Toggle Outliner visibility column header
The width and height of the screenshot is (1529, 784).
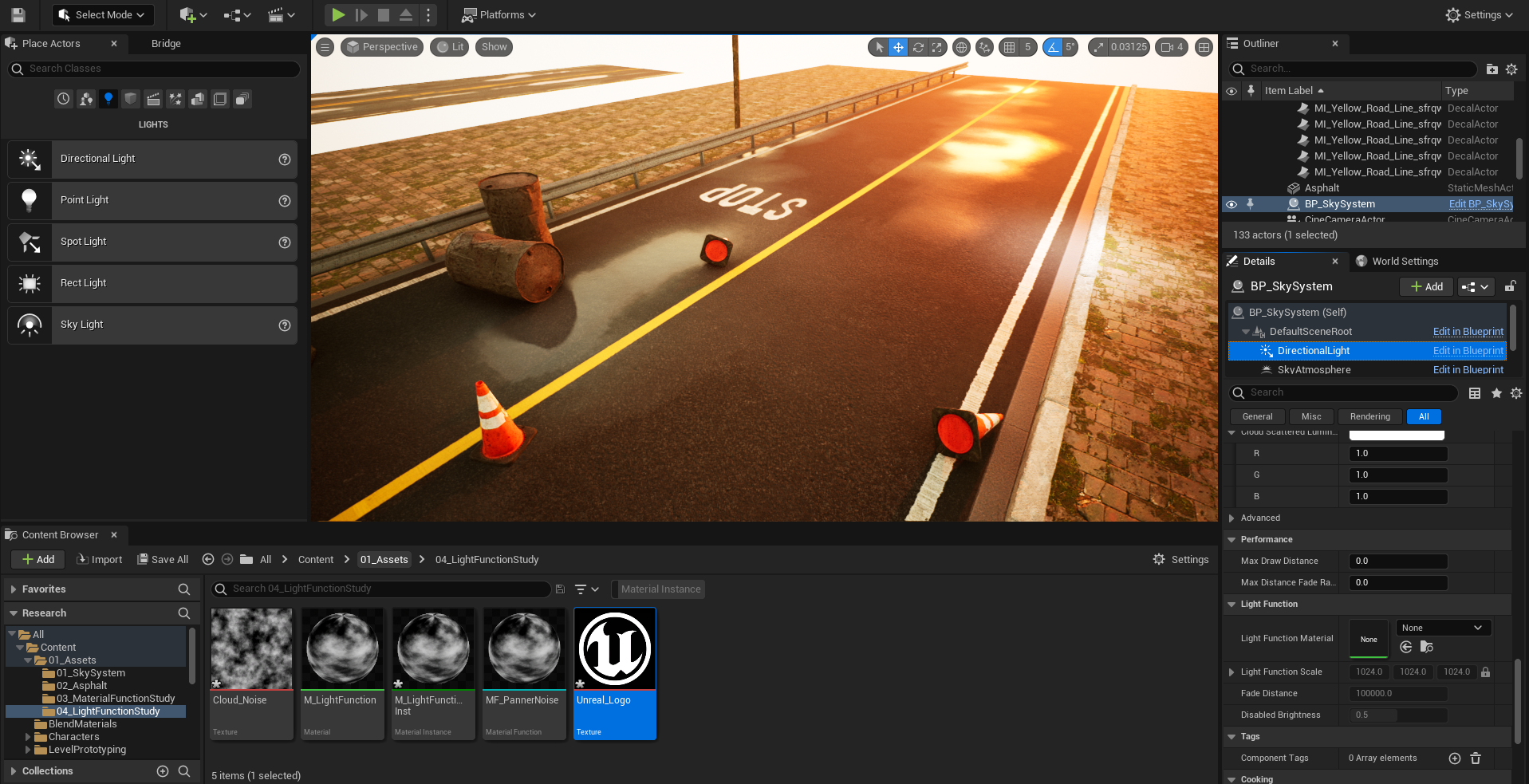(1231, 91)
